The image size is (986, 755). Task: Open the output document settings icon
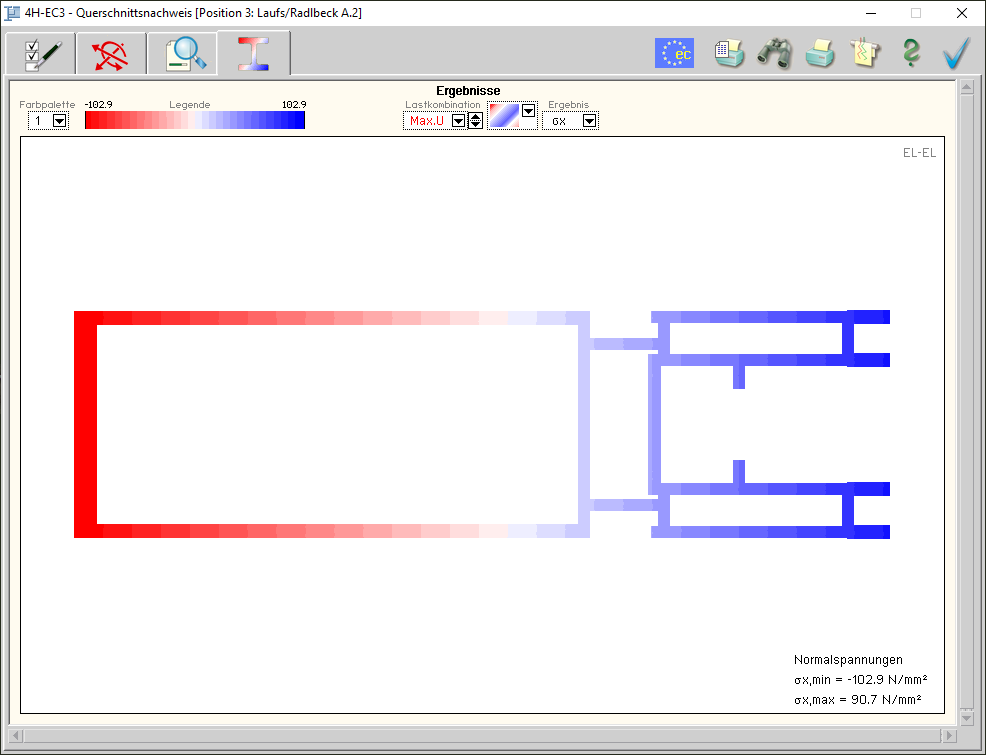[x=729, y=53]
